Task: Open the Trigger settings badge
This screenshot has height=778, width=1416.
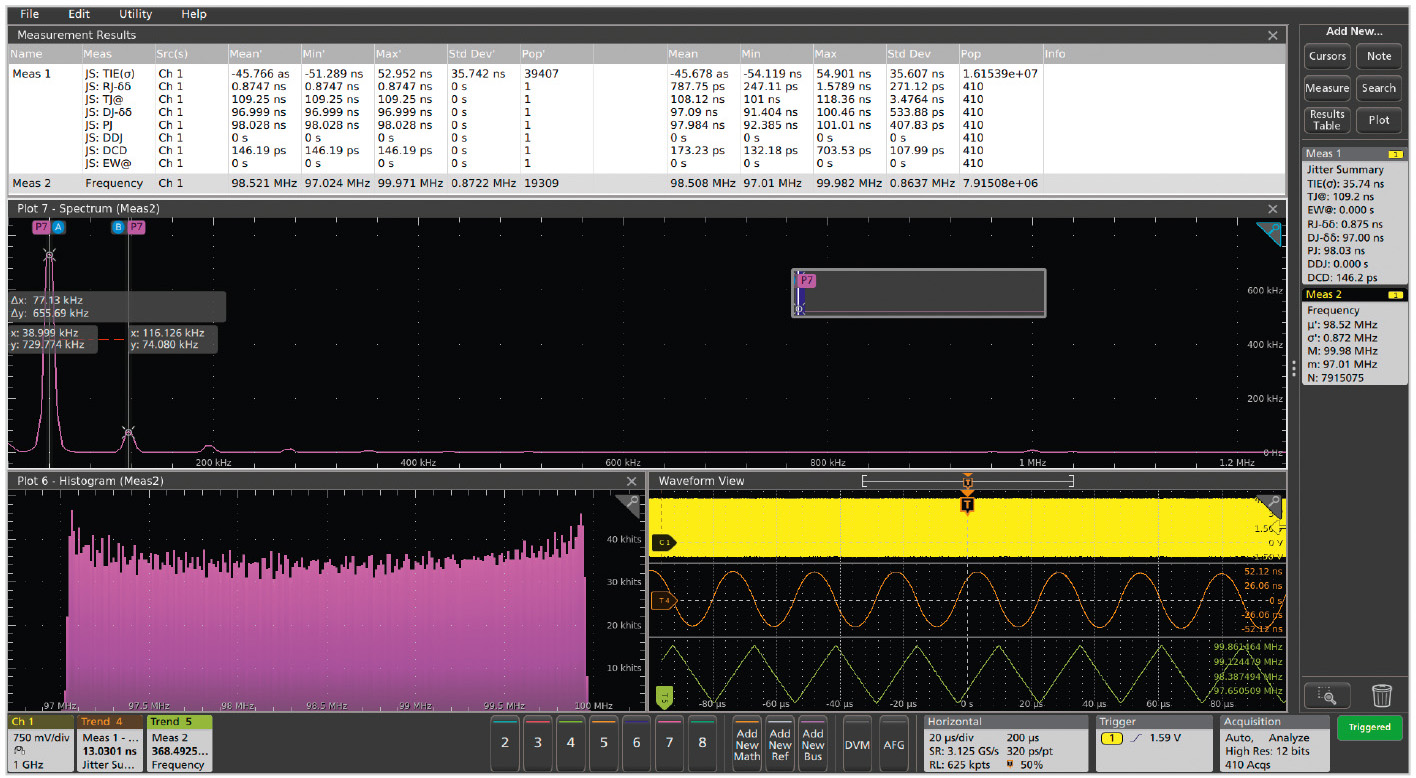Action: tap(1152, 743)
